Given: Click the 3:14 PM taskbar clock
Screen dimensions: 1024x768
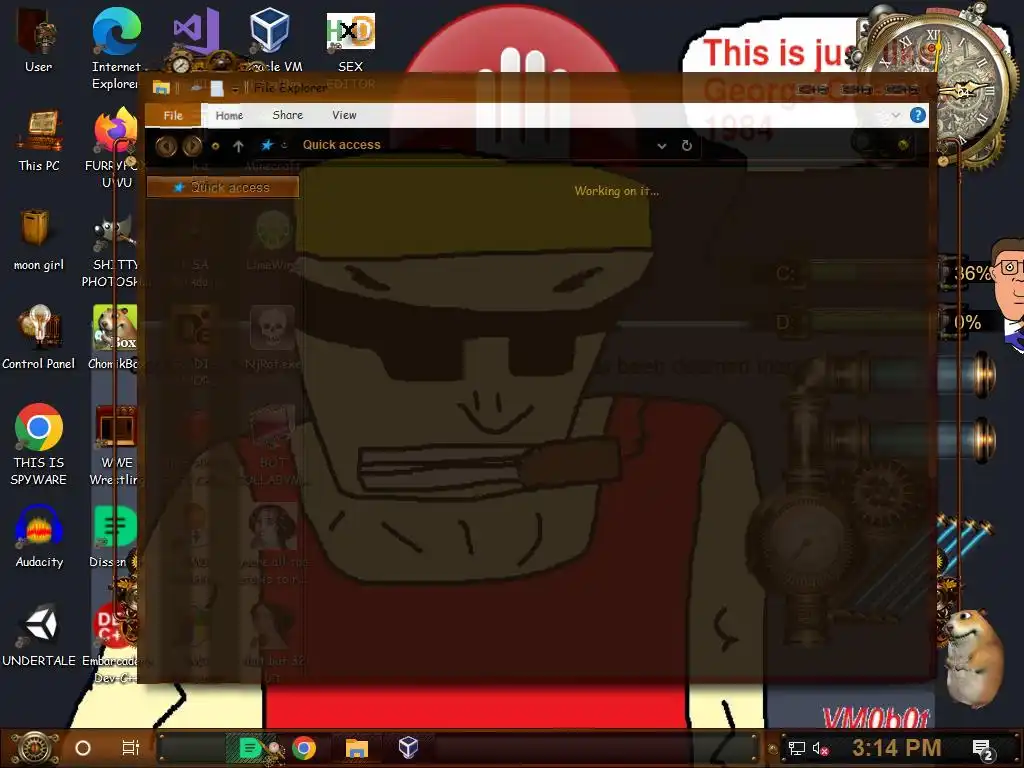Looking at the screenshot, I should (x=897, y=748).
